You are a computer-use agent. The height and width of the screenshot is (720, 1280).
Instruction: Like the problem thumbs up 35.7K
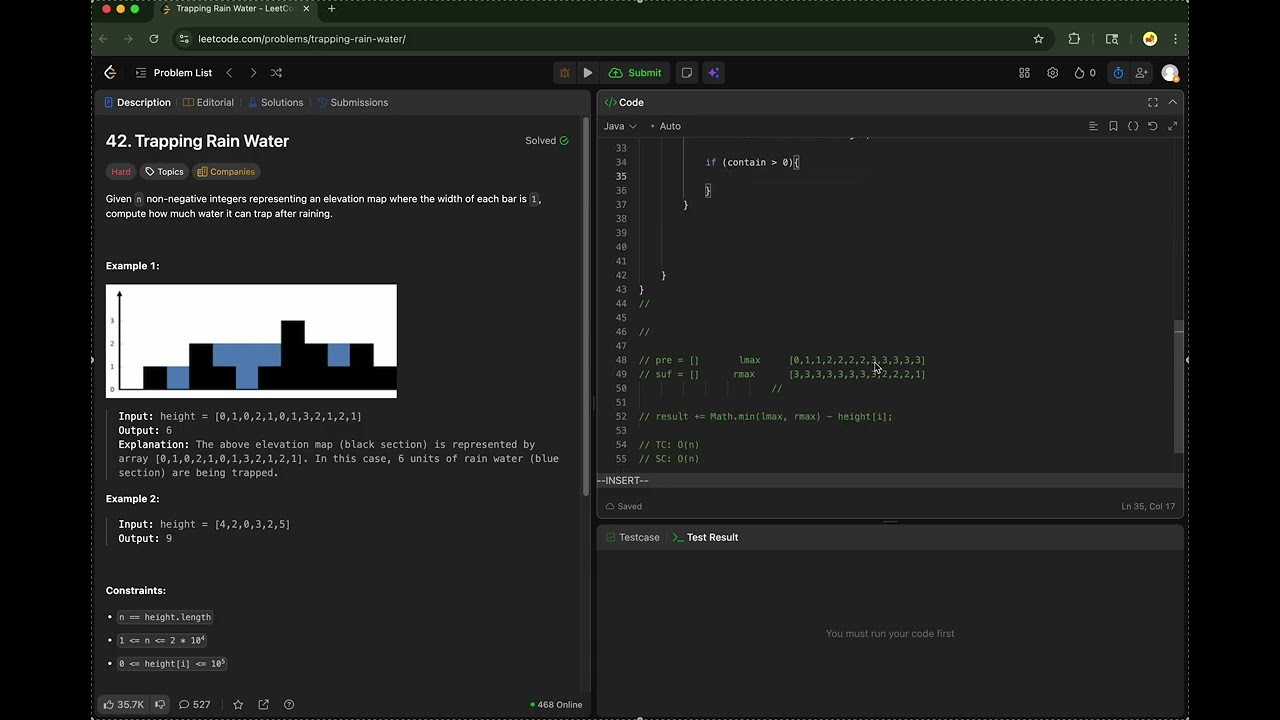click(124, 704)
